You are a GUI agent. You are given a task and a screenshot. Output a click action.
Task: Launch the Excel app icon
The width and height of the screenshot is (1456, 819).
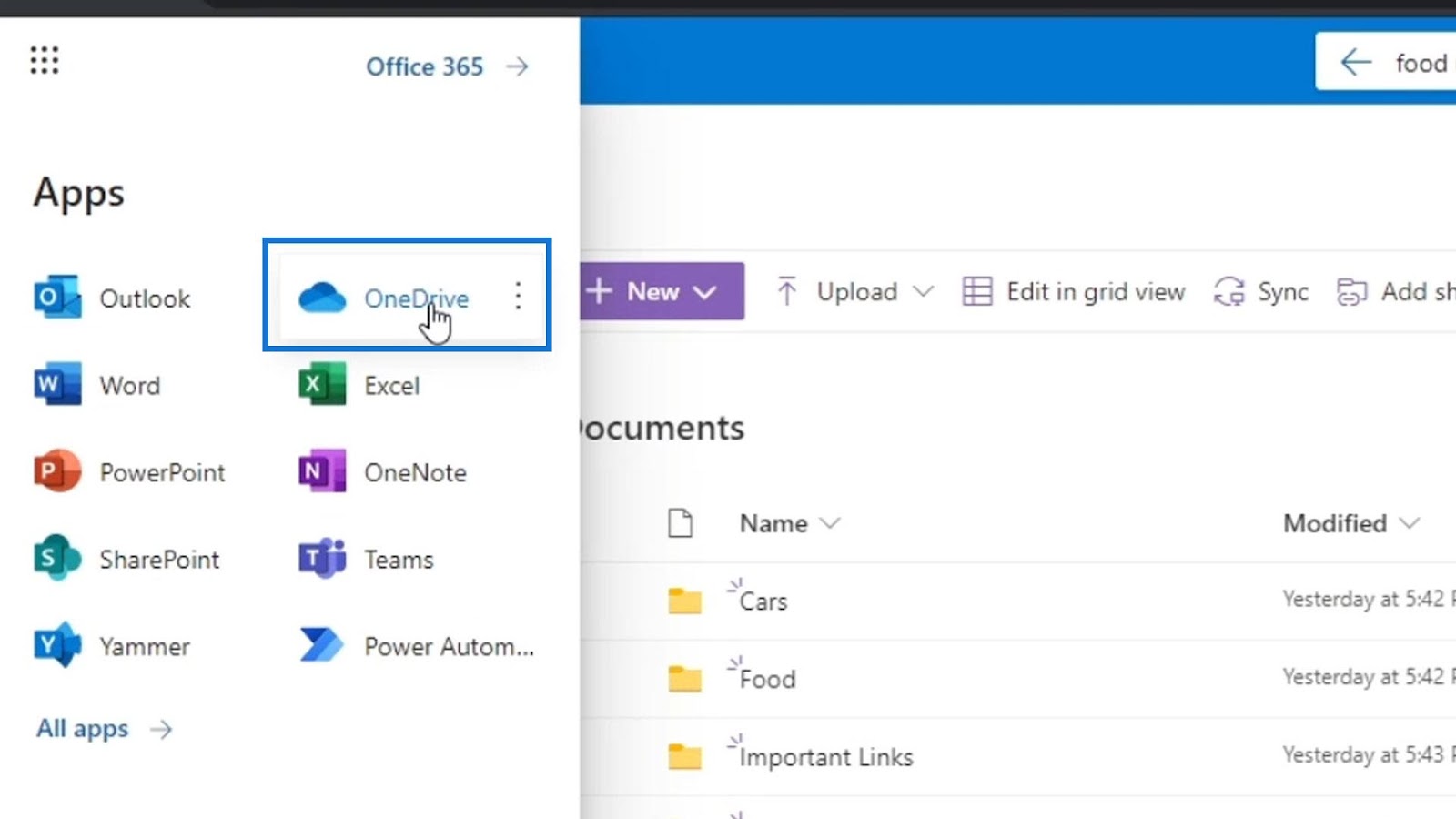point(322,384)
